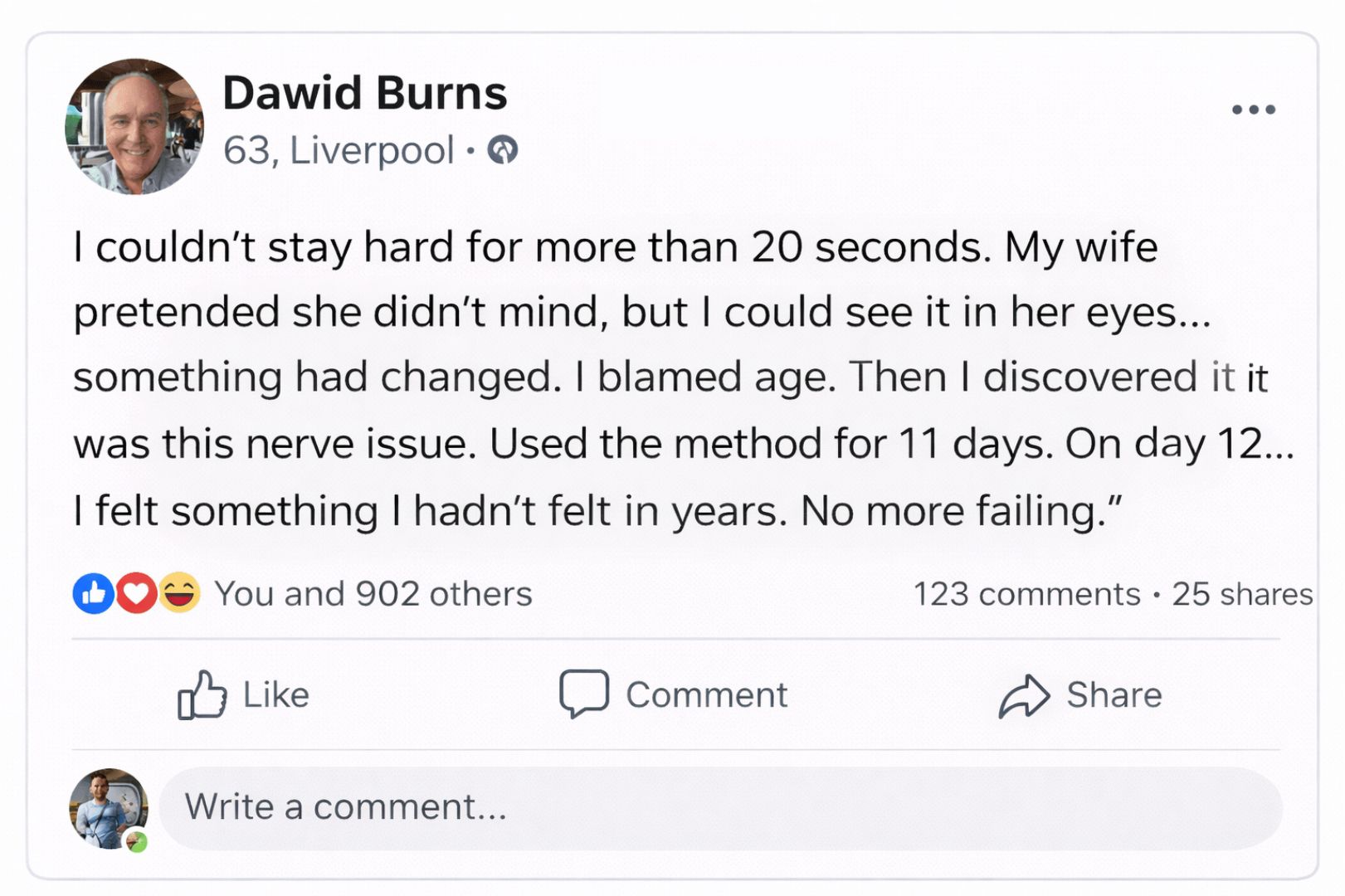
Task: Open the '123 comments' link
Action: pyautogui.click(x=1026, y=594)
